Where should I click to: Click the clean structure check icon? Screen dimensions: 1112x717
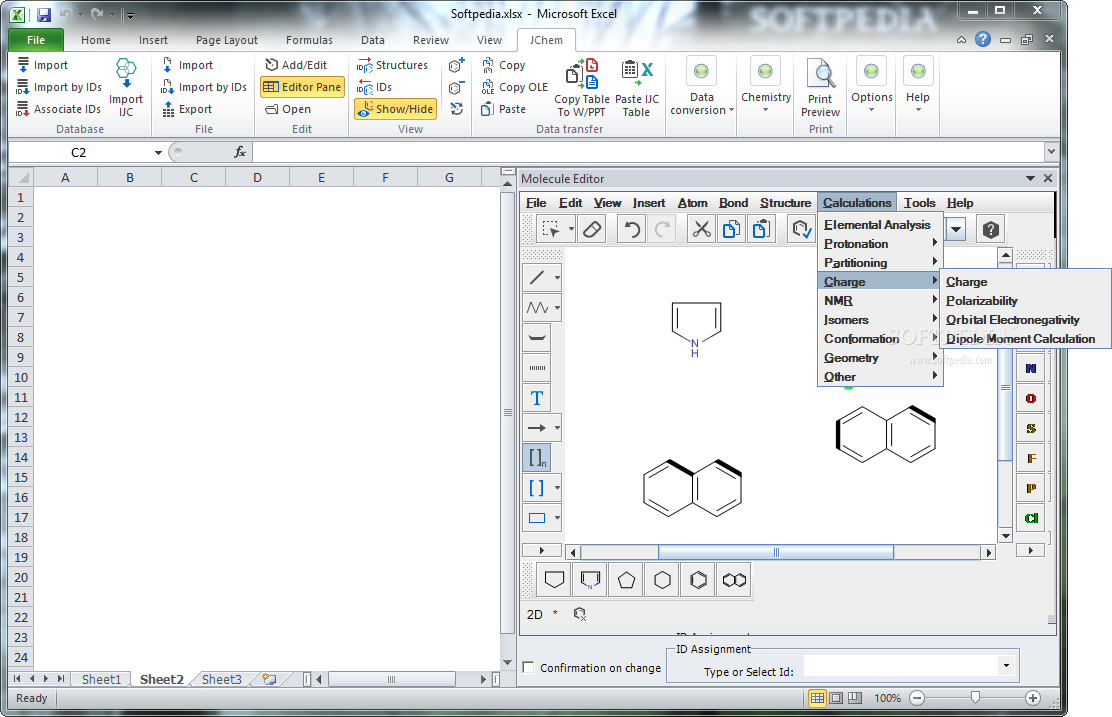coord(801,229)
